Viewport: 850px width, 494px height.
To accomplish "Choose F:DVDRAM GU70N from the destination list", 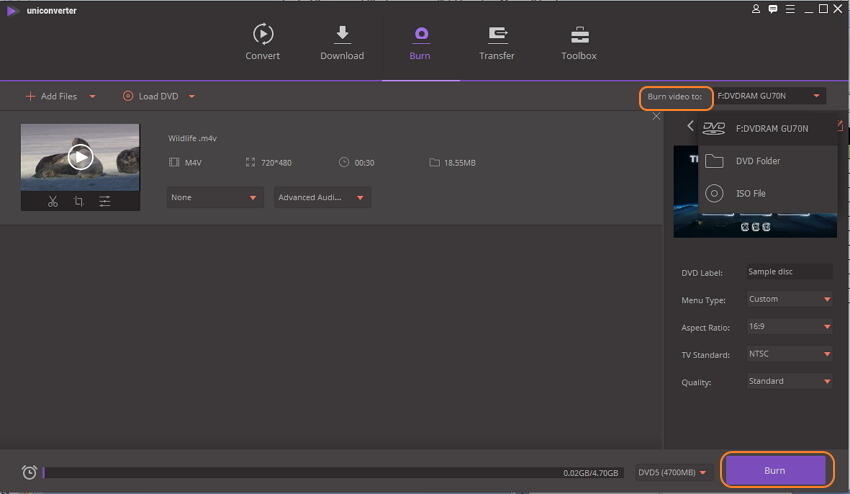I will [x=769, y=129].
